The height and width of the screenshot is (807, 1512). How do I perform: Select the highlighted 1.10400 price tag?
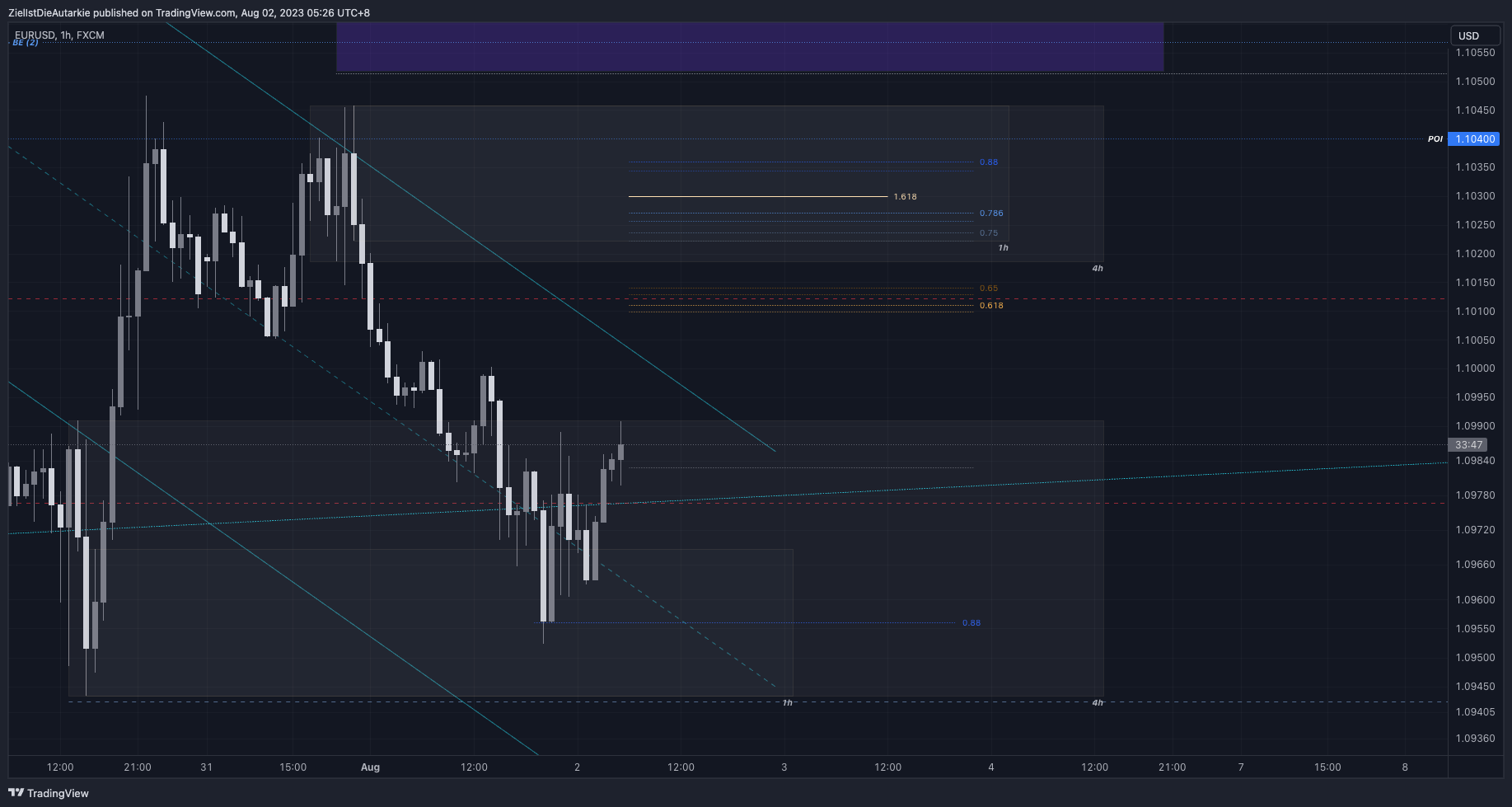[1473, 139]
